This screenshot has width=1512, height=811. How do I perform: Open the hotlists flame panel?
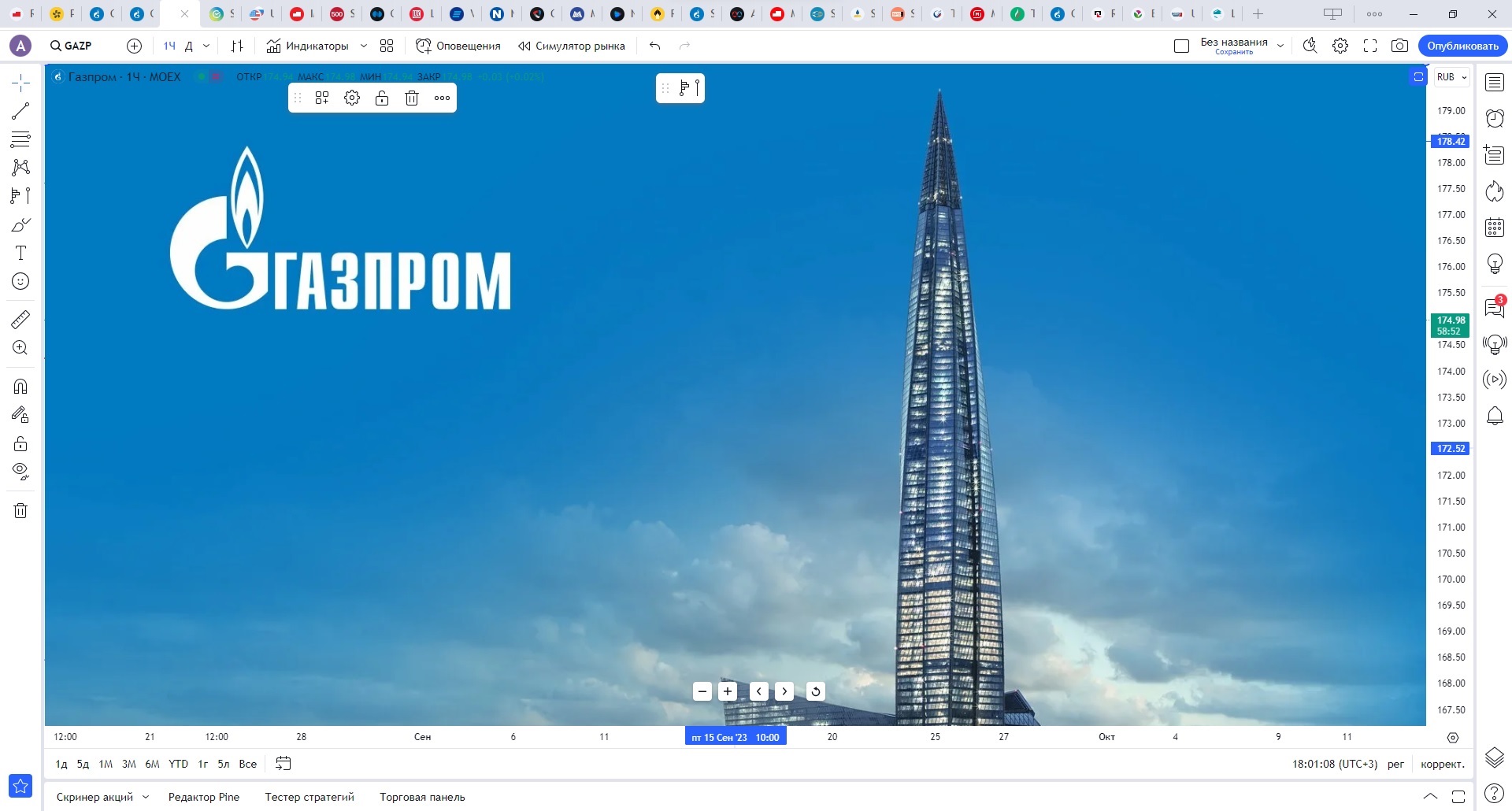pyautogui.click(x=1495, y=191)
